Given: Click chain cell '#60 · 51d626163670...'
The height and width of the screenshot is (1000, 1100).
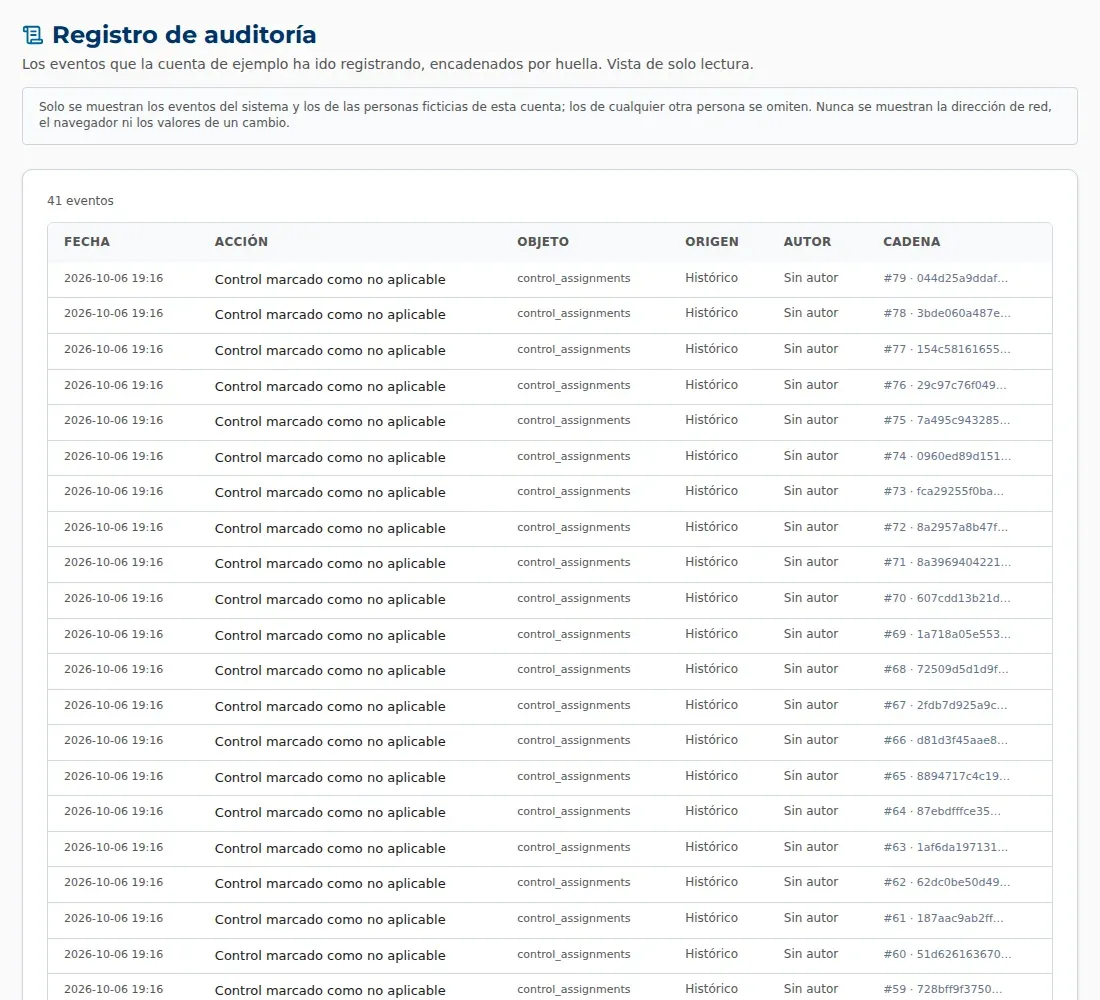Looking at the screenshot, I should (947, 954).
